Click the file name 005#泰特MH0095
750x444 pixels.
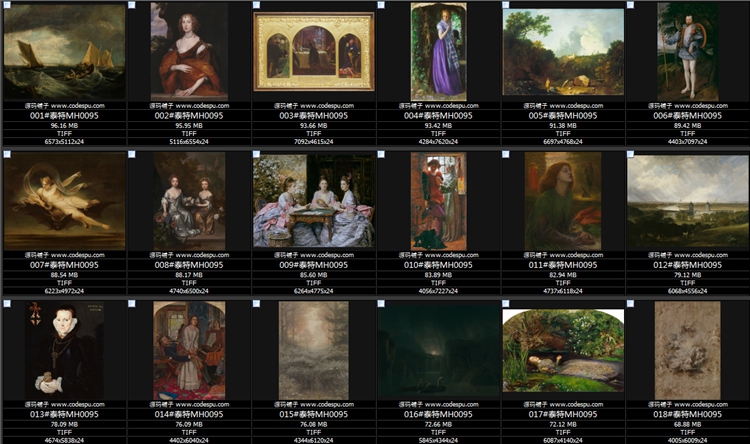click(x=563, y=115)
